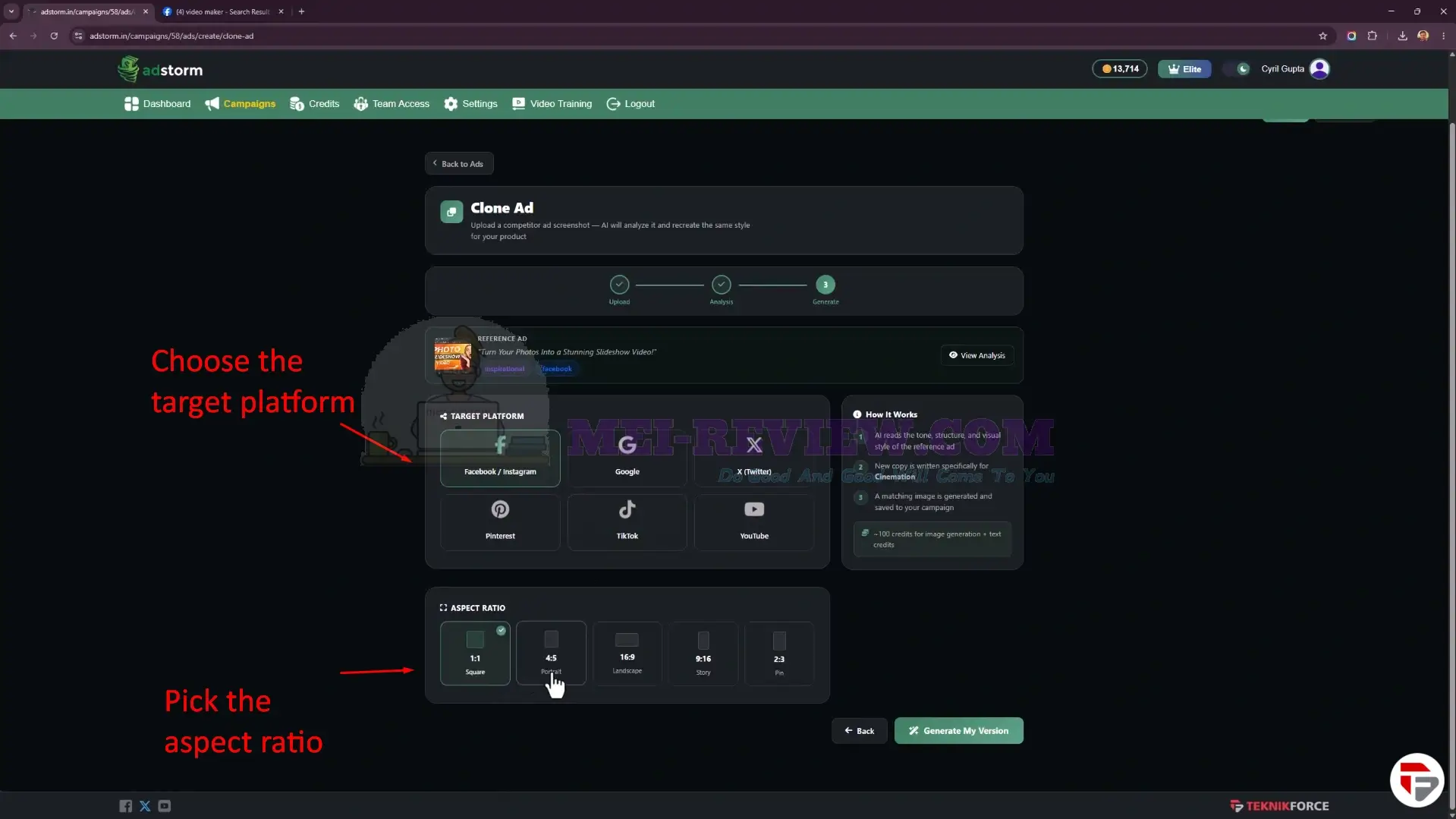Open Video Training menu item
The image size is (1456, 819).
click(x=552, y=103)
